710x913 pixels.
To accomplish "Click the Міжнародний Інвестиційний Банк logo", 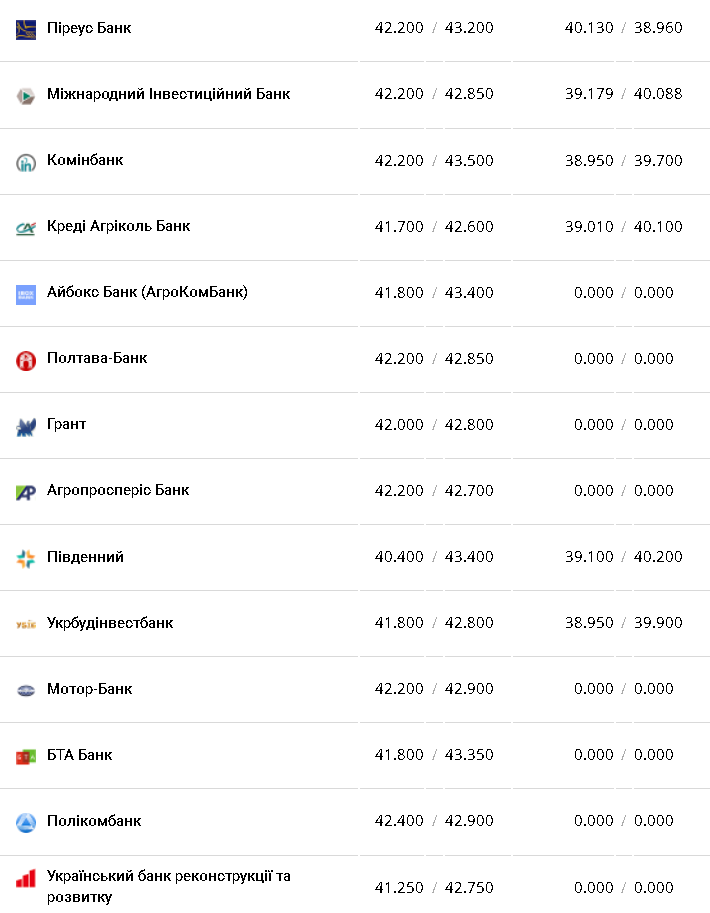I will point(26,96).
